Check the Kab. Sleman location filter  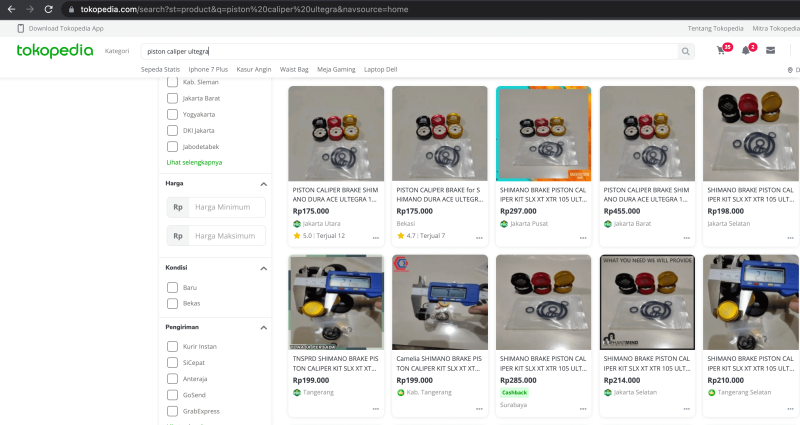point(172,82)
